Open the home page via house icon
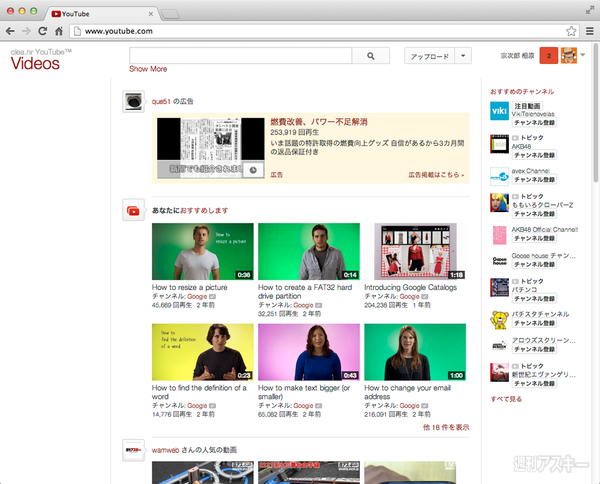Screen dimensions: 600x484 tap(59, 31)
